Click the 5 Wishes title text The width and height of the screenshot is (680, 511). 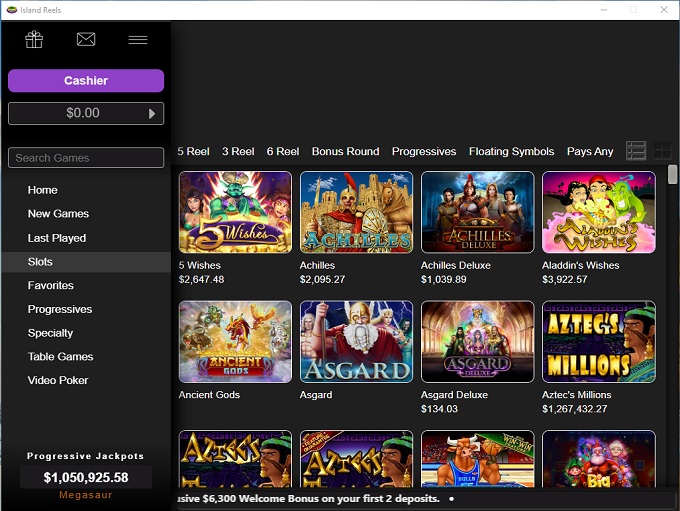200,265
